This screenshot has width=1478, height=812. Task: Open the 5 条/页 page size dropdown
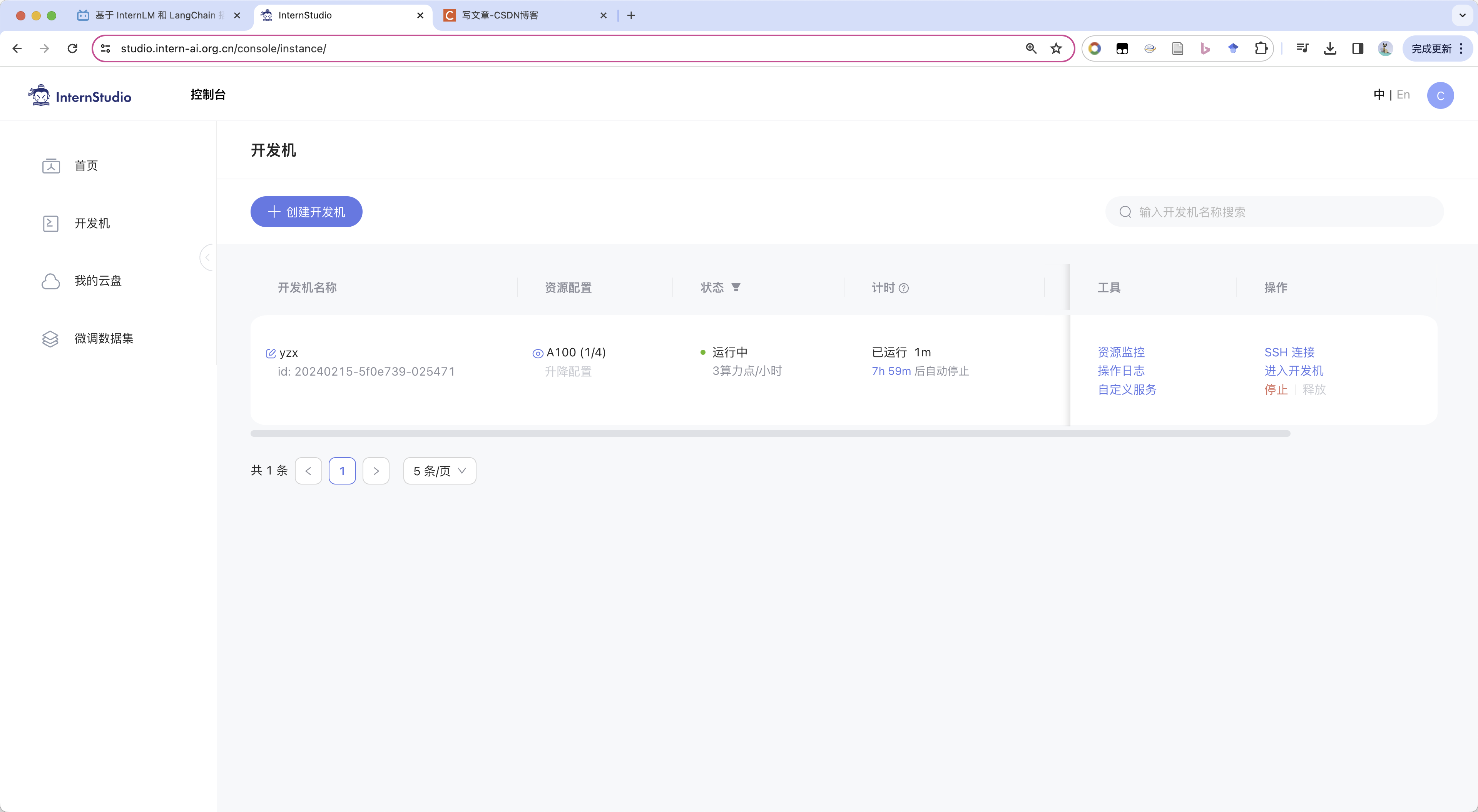pos(438,470)
